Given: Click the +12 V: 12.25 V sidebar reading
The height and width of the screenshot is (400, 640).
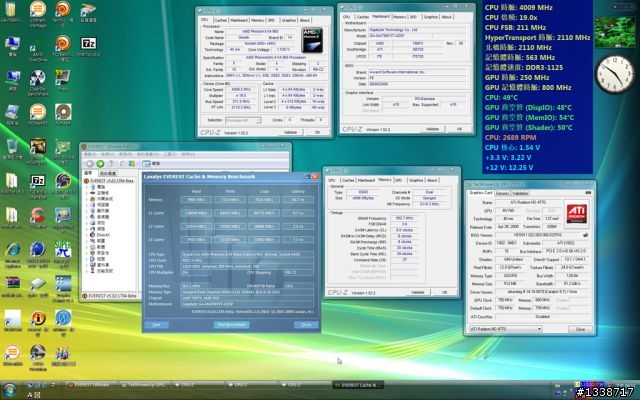Looking at the screenshot, I should (x=509, y=167).
